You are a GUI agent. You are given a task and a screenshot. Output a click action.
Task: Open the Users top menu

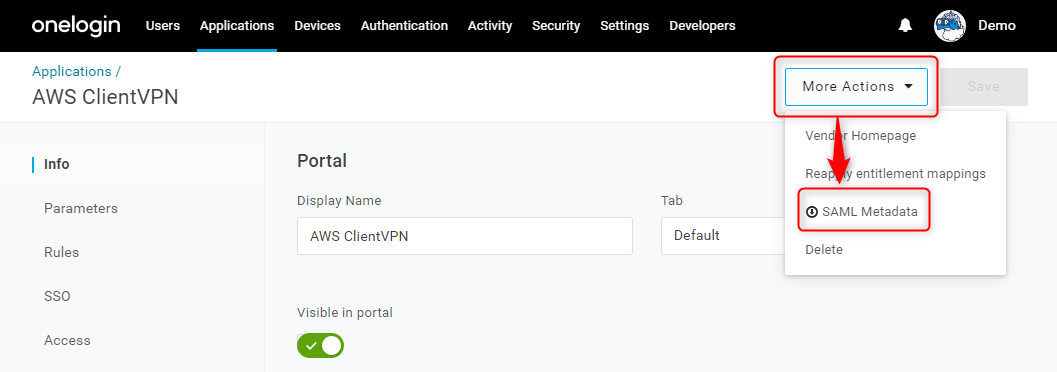(x=163, y=26)
